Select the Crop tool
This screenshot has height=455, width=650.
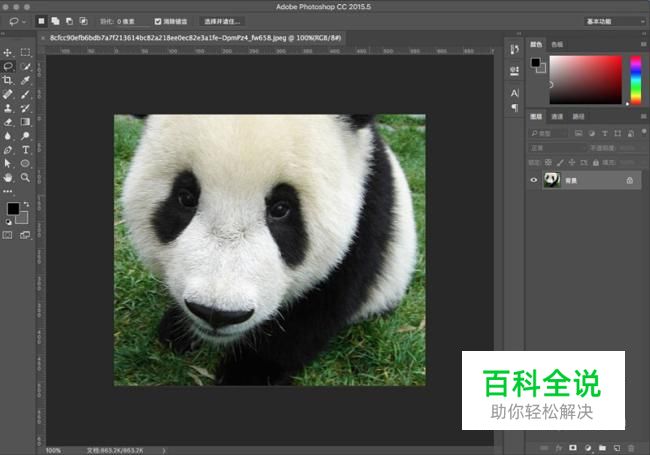click(x=8, y=80)
